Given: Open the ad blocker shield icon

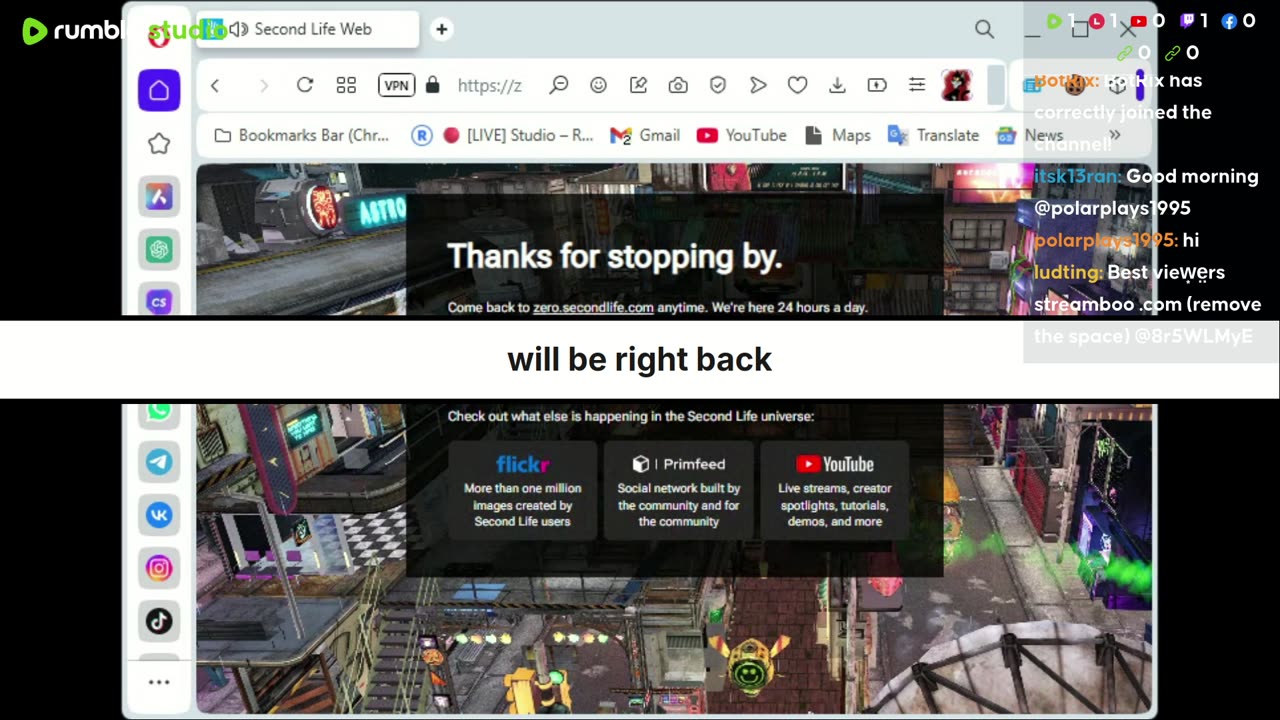Looking at the screenshot, I should click(x=718, y=86).
